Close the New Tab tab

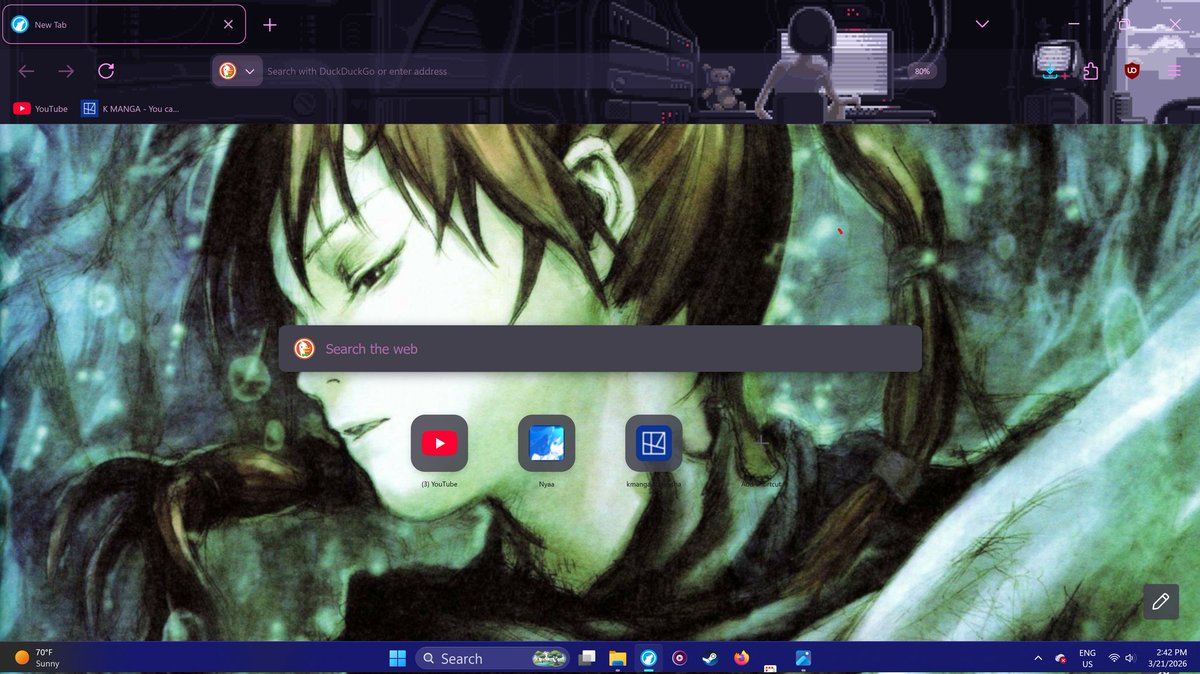tap(228, 25)
